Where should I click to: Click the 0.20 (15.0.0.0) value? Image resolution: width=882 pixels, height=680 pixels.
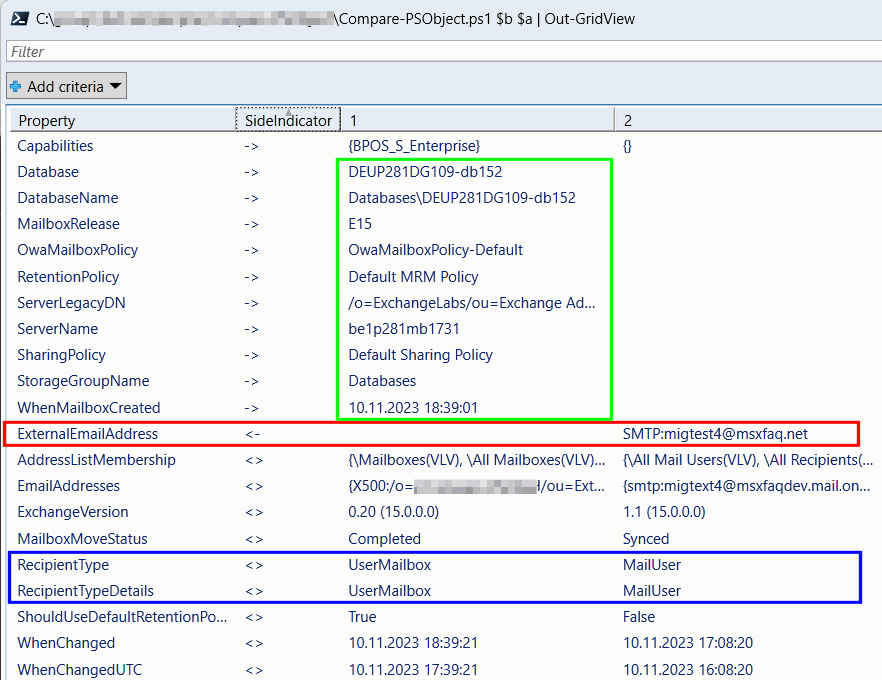[394, 512]
